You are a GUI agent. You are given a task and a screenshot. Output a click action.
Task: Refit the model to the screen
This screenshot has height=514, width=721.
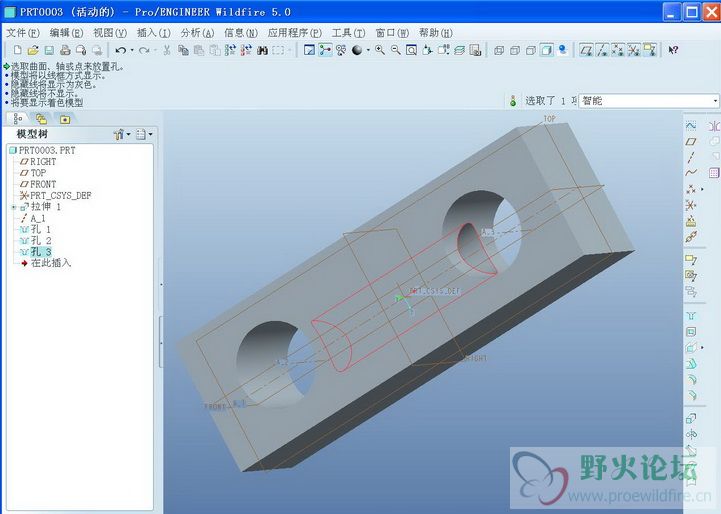(412, 50)
